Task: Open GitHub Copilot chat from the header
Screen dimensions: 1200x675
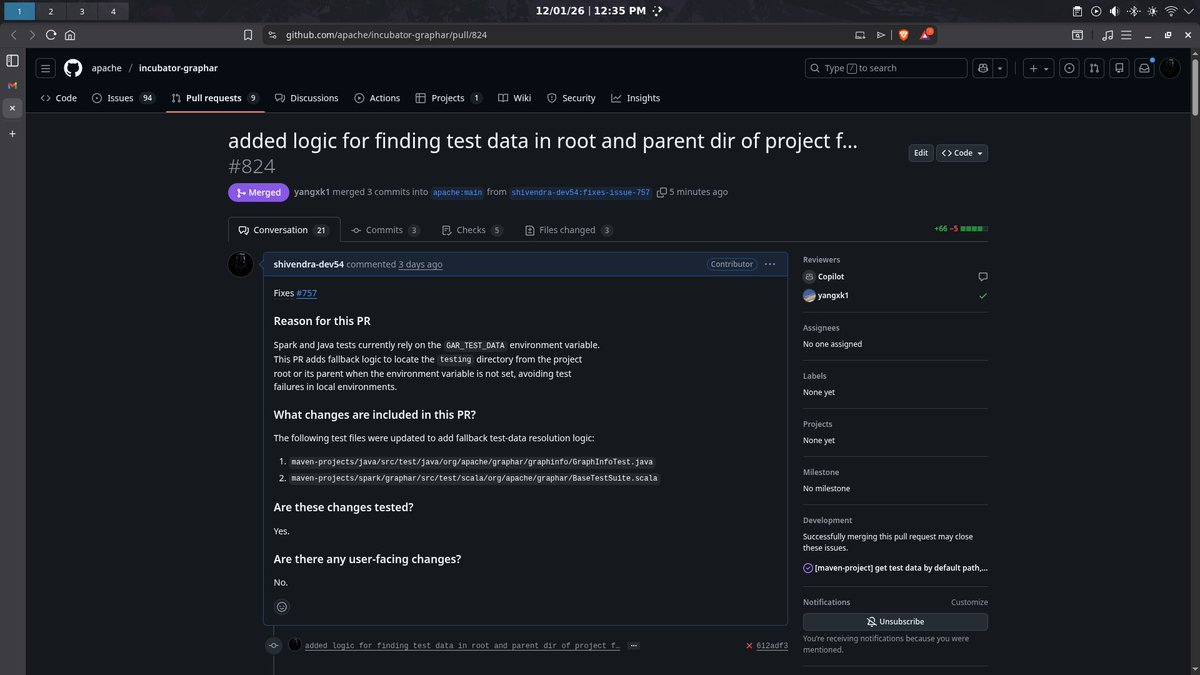Action: point(982,67)
